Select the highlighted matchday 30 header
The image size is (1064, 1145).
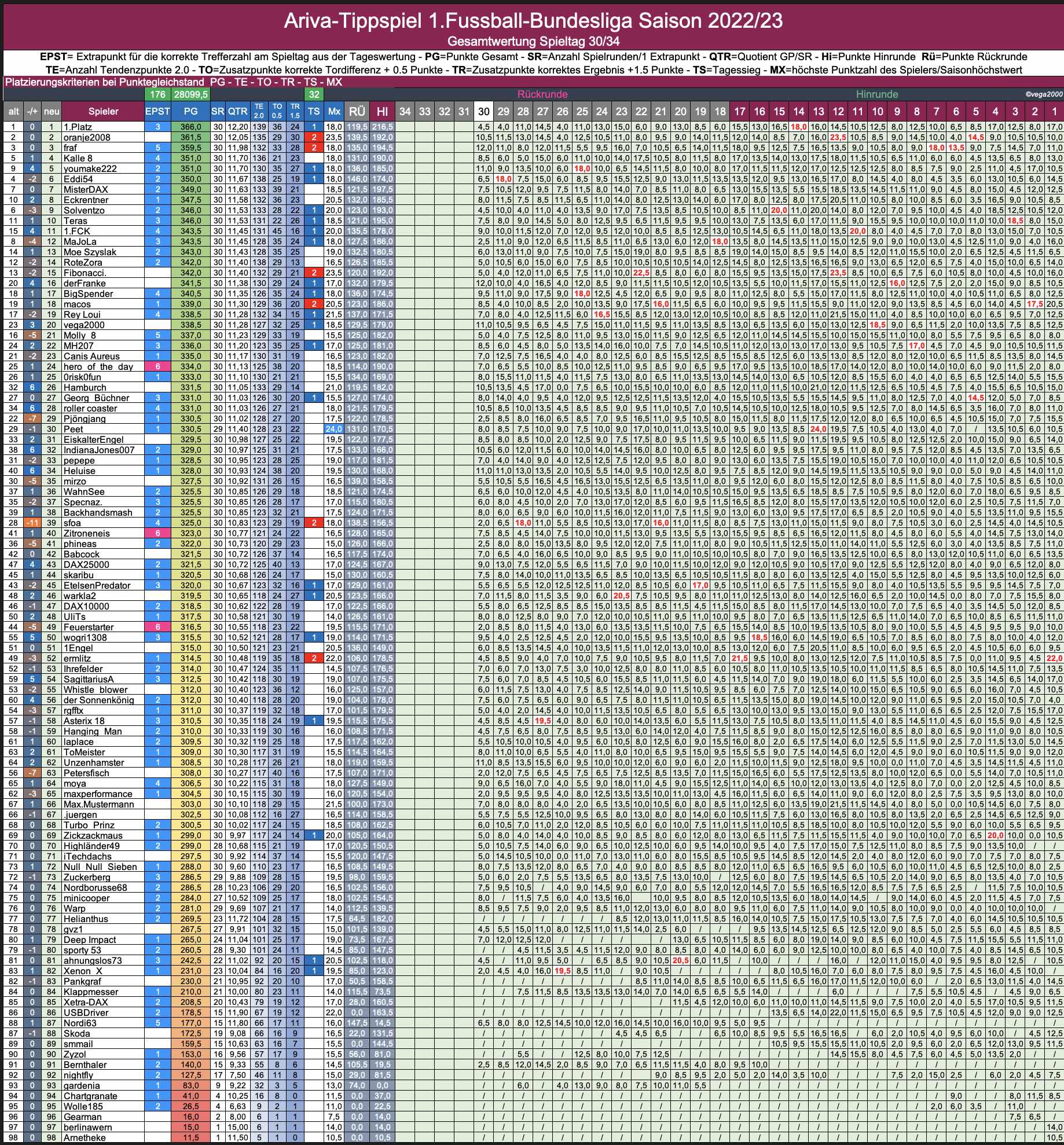tap(484, 111)
